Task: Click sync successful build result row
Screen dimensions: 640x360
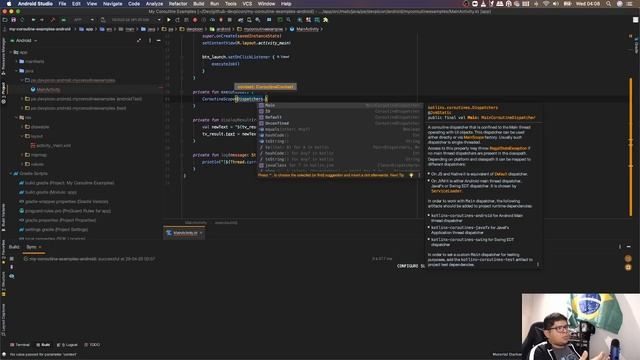Action: pos(89,259)
